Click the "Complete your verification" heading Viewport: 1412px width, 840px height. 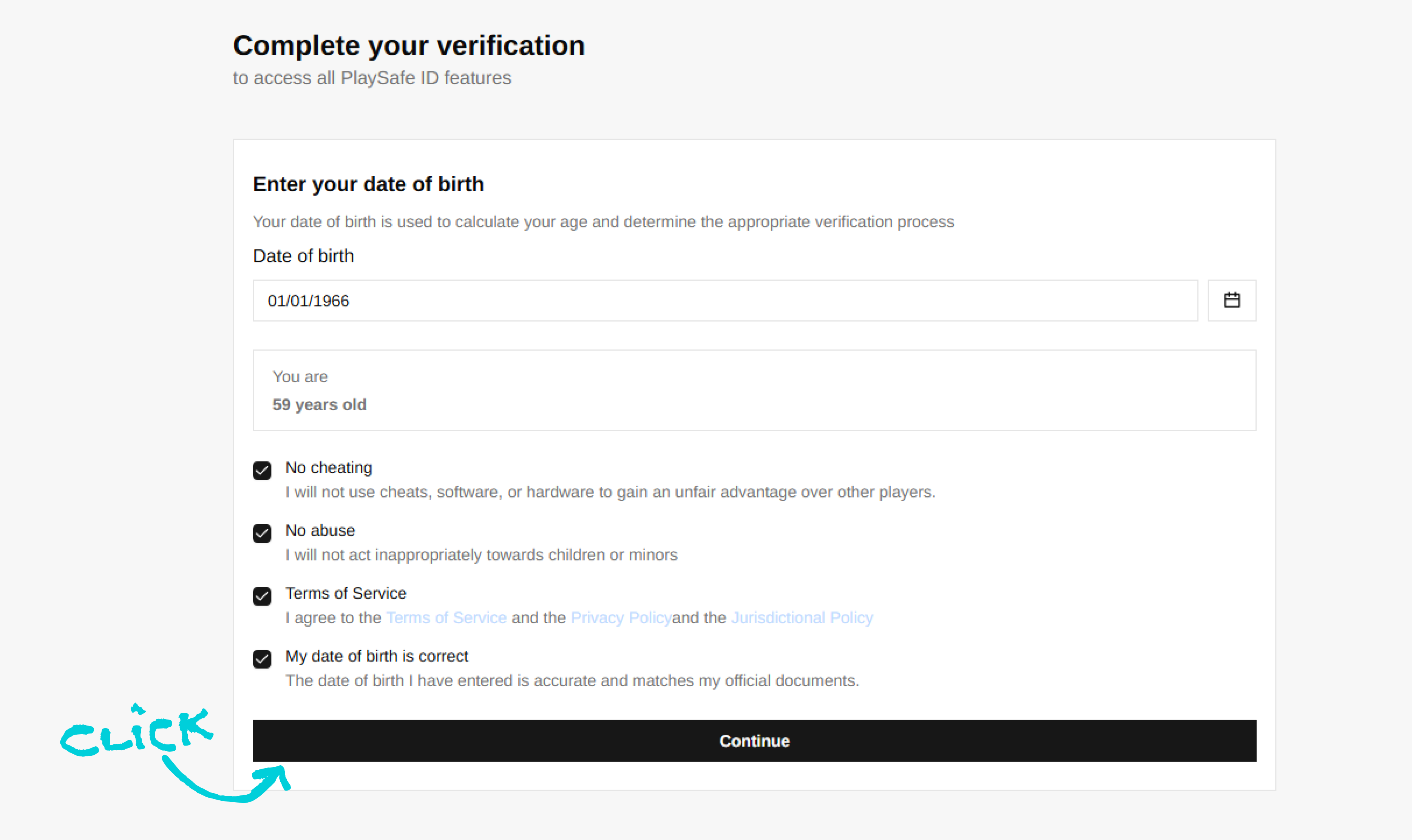click(x=409, y=45)
